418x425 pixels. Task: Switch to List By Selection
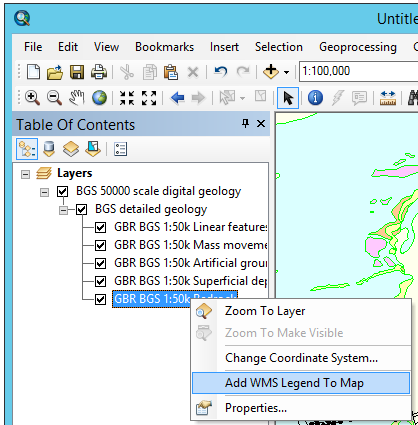click(x=93, y=149)
